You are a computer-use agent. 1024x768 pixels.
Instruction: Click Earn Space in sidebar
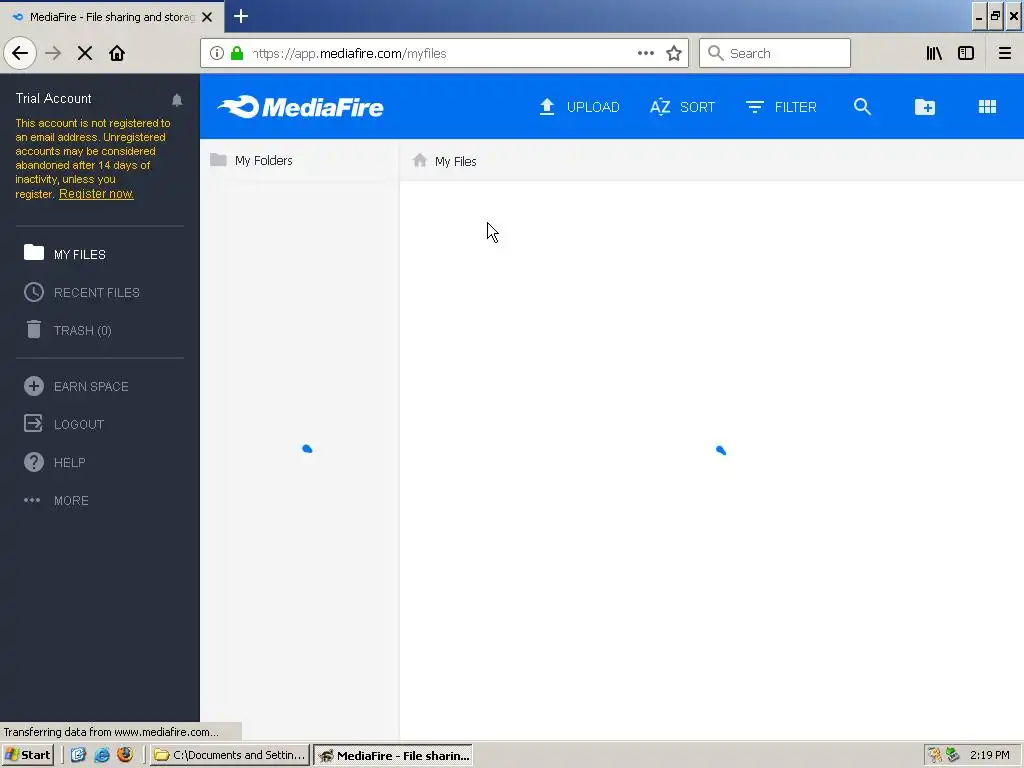(76, 387)
